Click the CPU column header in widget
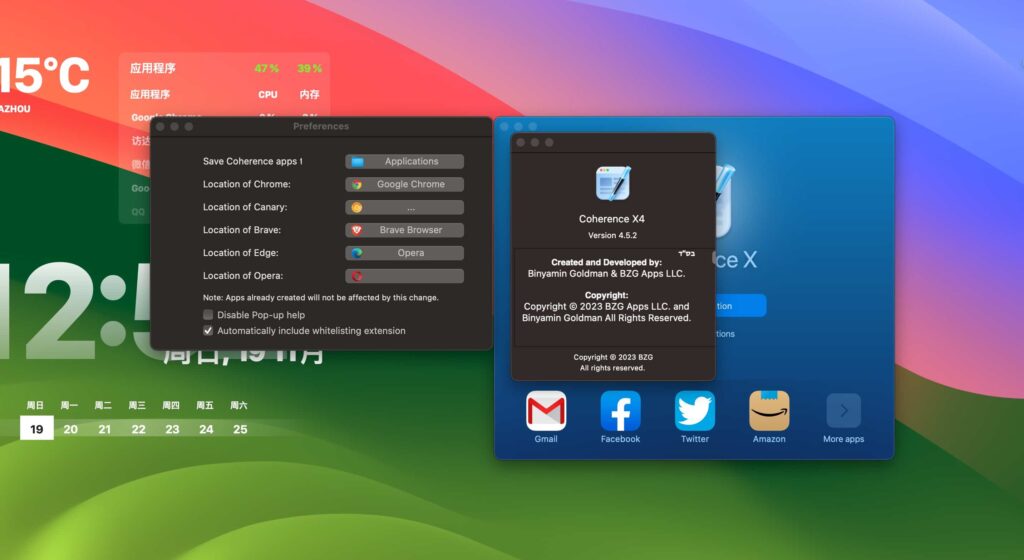 [268, 94]
